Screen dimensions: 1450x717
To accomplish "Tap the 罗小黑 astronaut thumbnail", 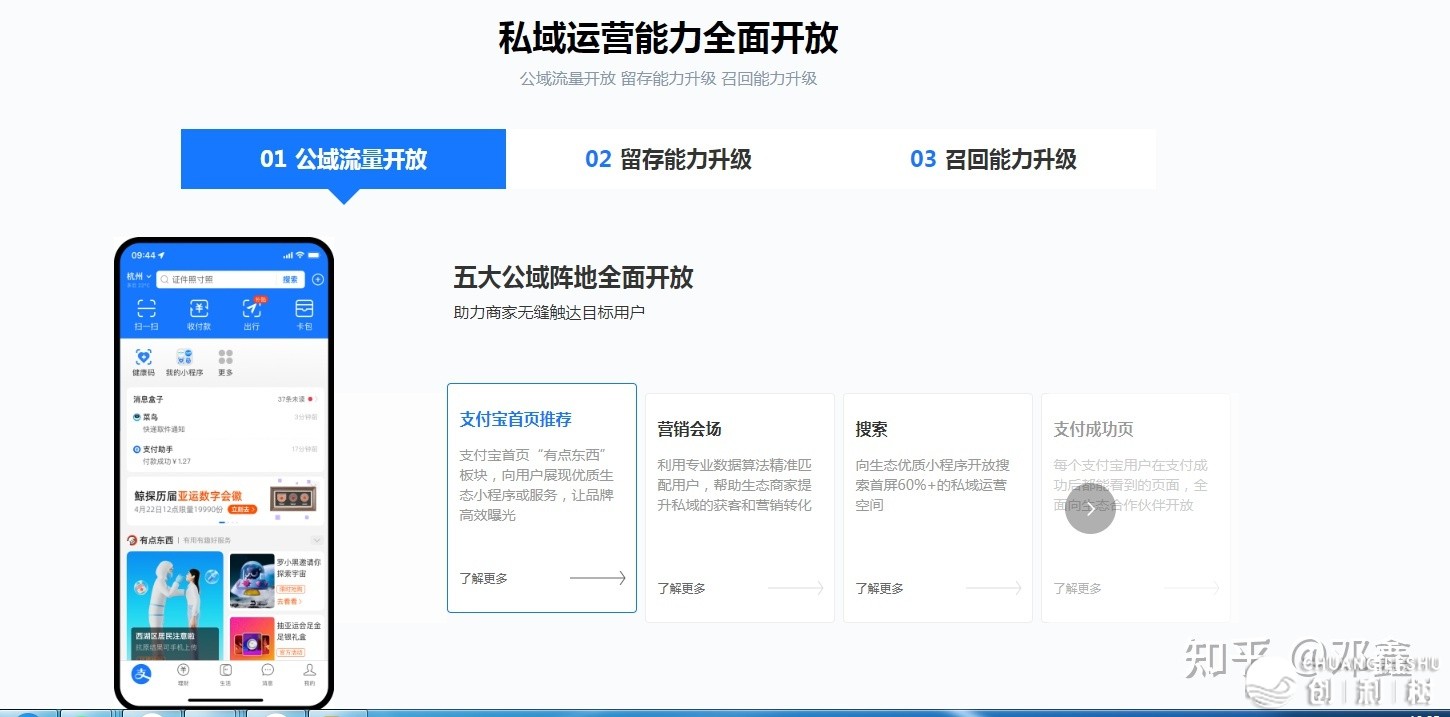I will 252,580.
